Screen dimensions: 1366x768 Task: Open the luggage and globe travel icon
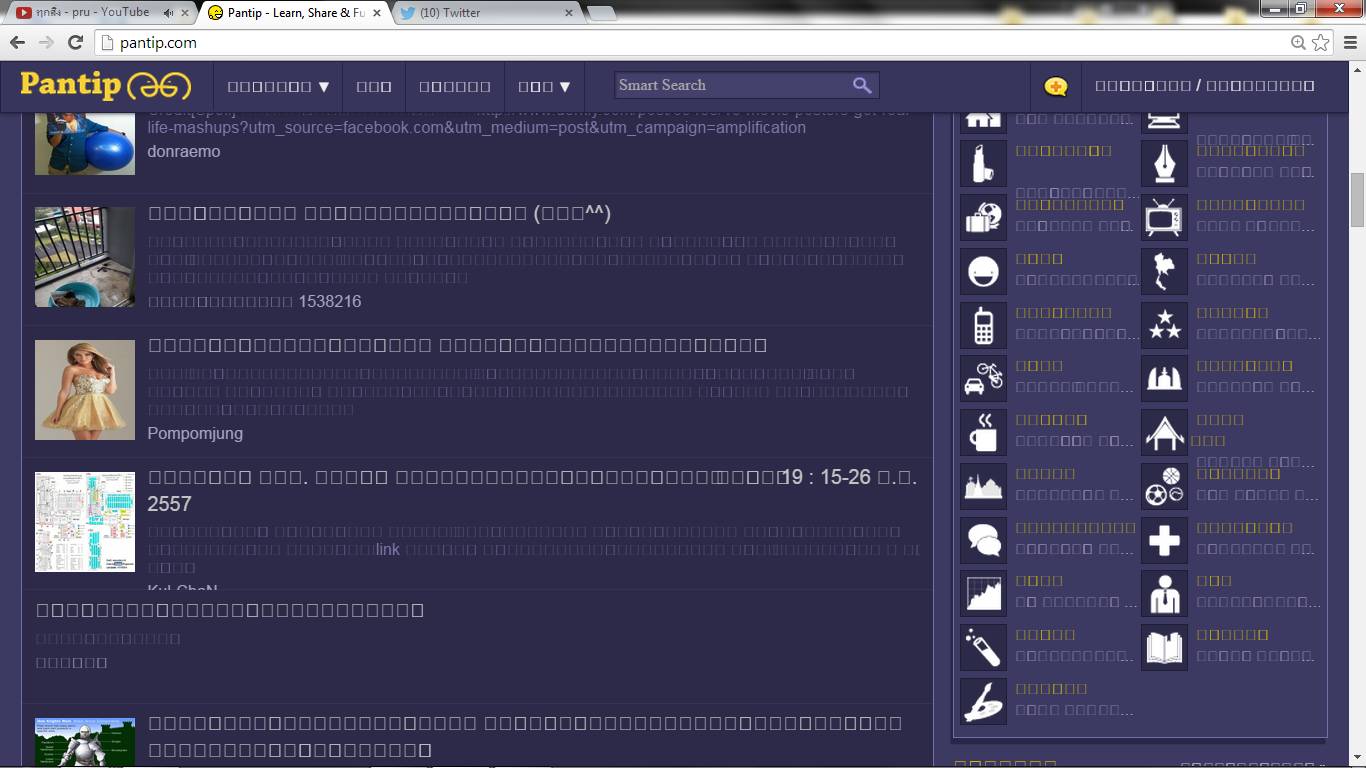983,216
